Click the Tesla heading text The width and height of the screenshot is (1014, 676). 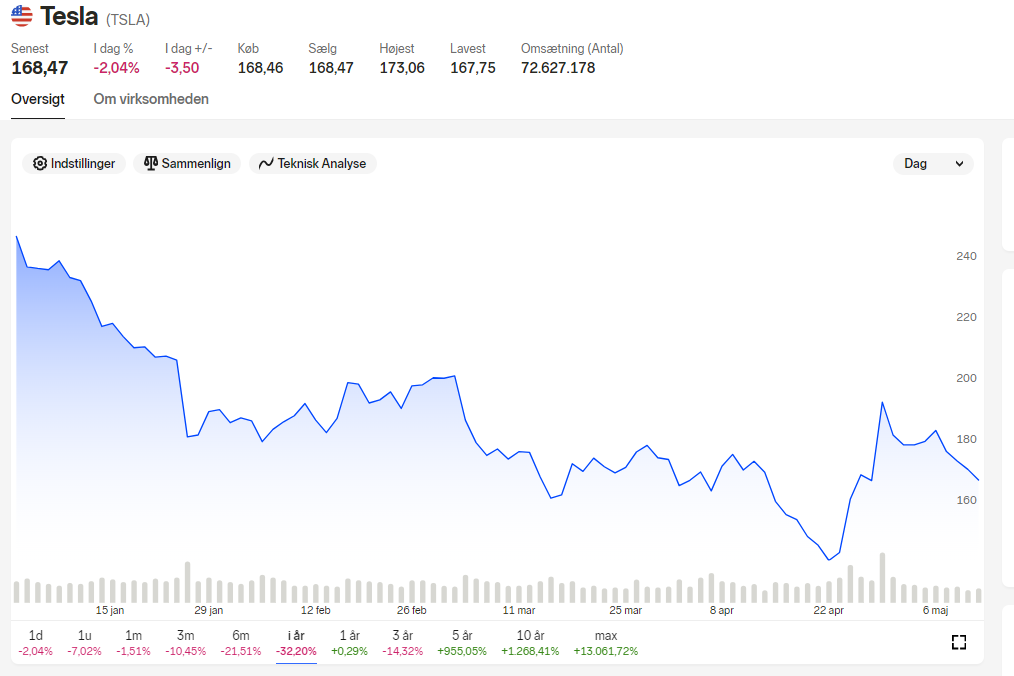pos(69,16)
